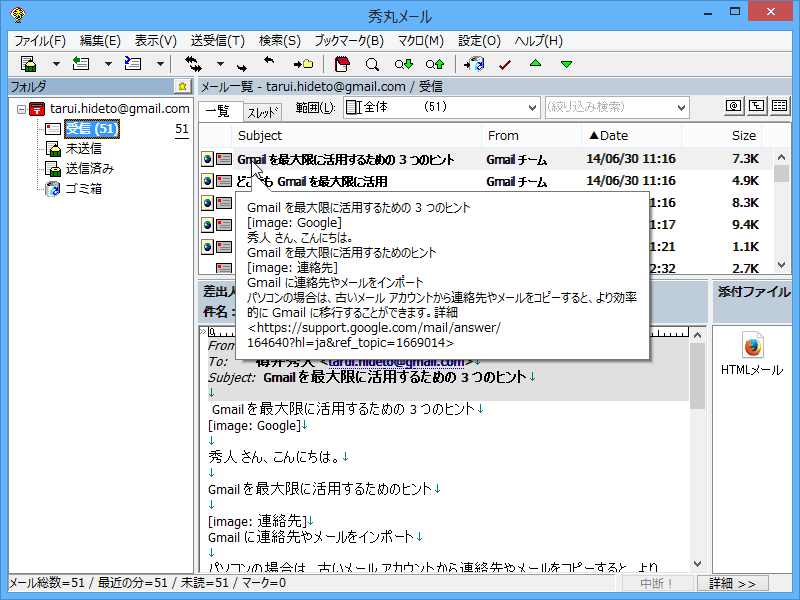
Task: Click the move-to-trash toolbar icon
Action: (474, 64)
